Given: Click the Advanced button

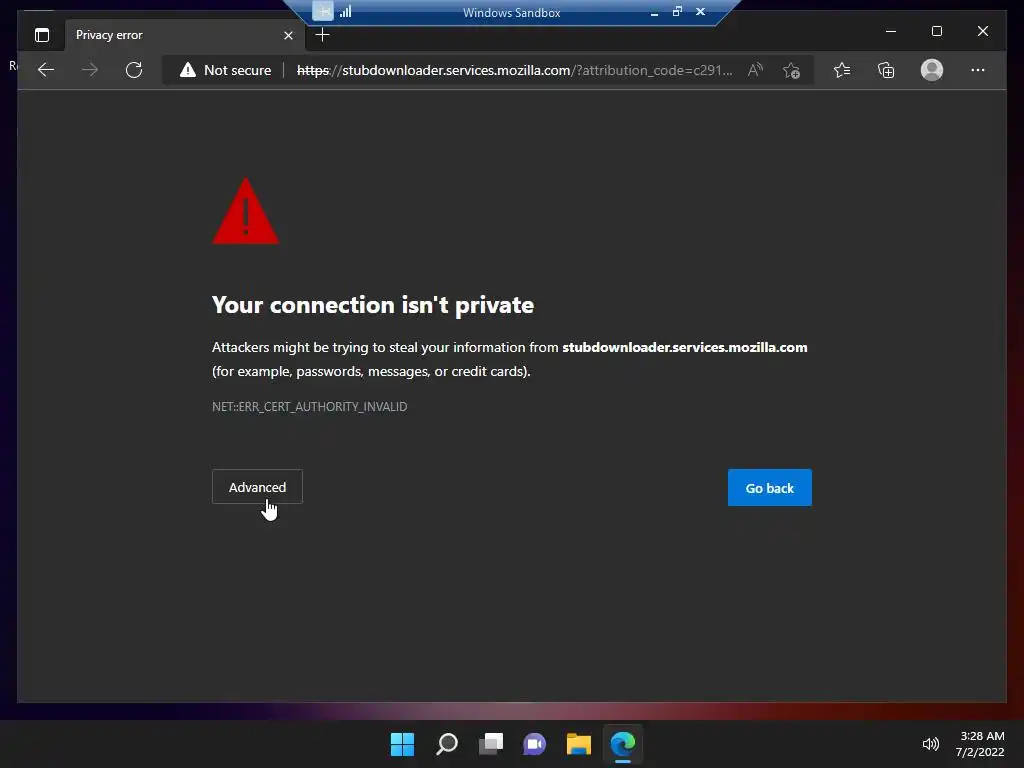Looking at the screenshot, I should pyautogui.click(x=257, y=487).
